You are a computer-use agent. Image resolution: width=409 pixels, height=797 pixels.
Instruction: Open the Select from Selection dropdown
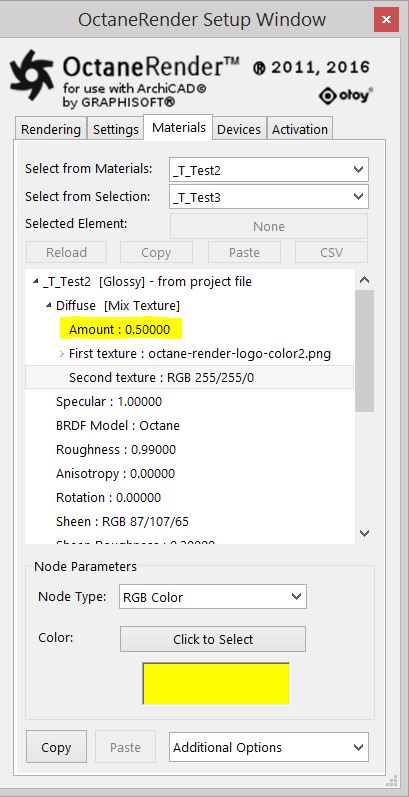coord(269,197)
